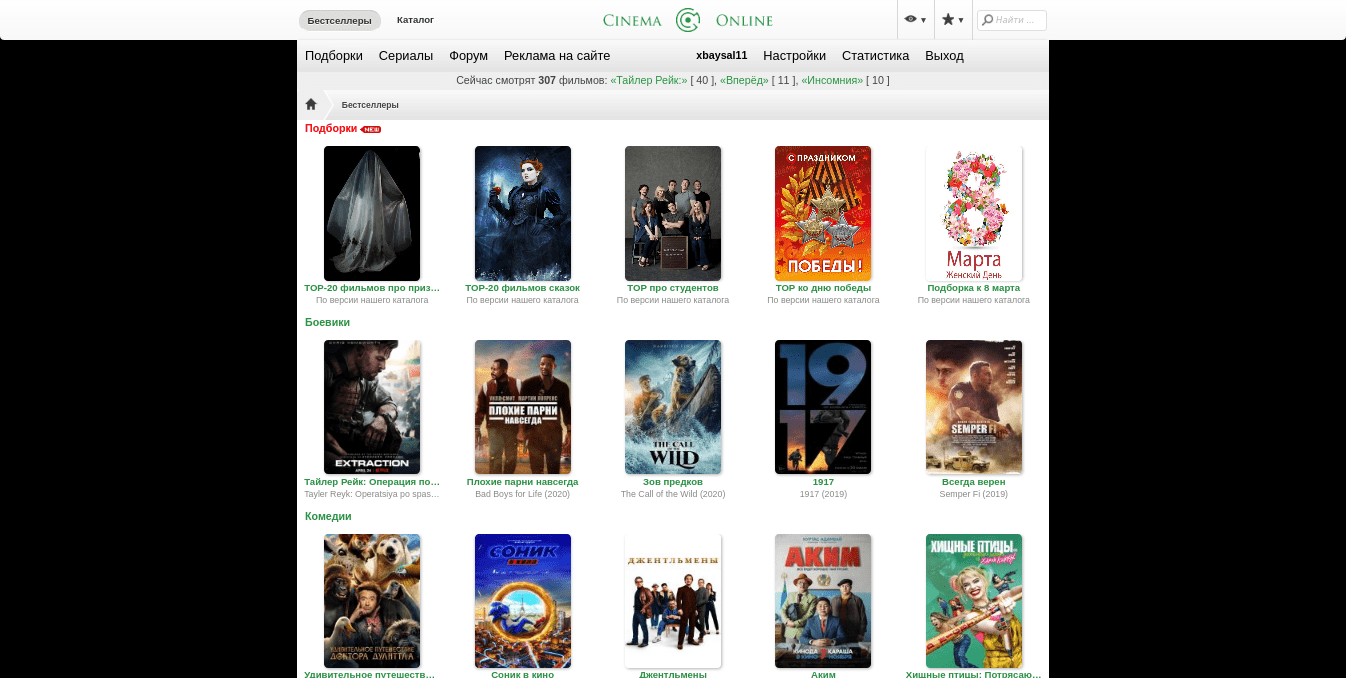Open «Инсомния» now-watching link
Viewport: 1346px width, 678px height.
point(832,80)
